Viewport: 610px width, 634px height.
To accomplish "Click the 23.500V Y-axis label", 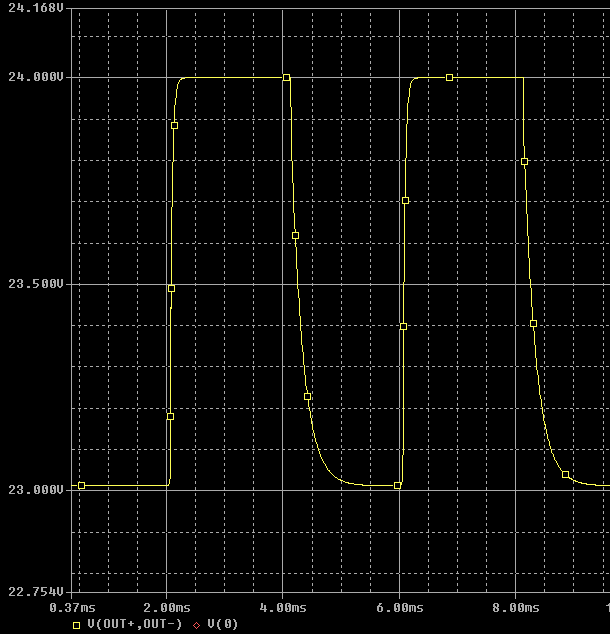I will pyautogui.click(x=36, y=284).
